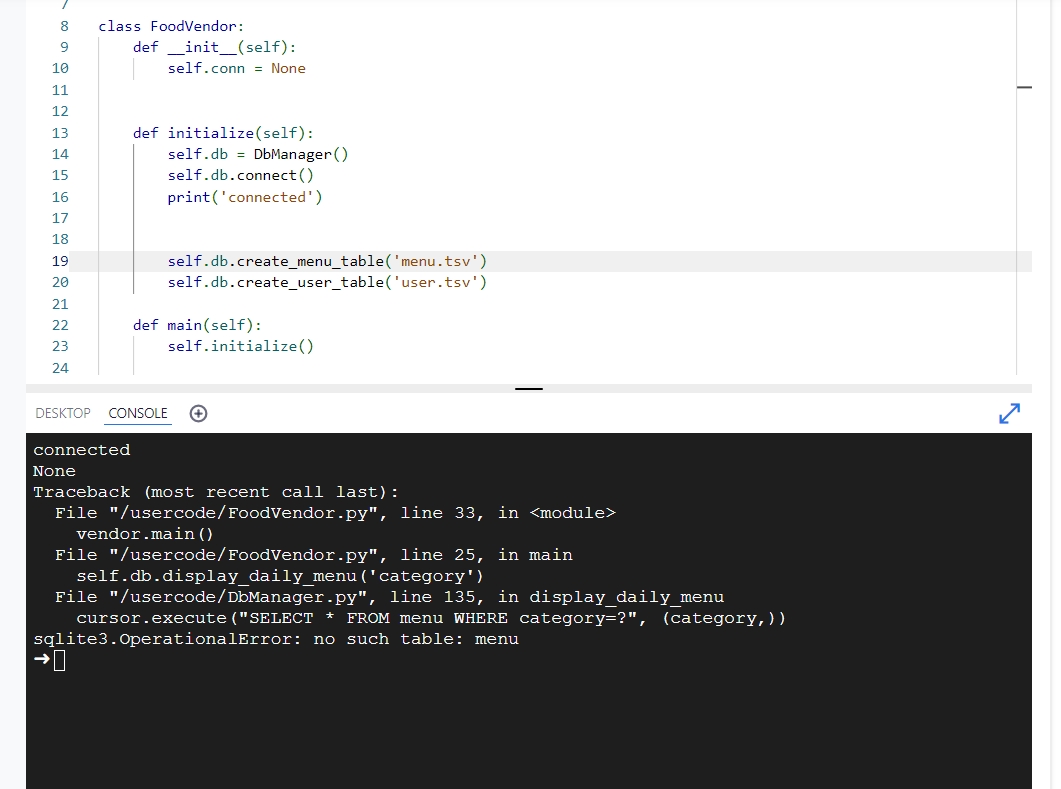This screenshot has width=1061, height=789.
Task: Switch to the DESKTOP tab
Action: [x=63, y=413]
